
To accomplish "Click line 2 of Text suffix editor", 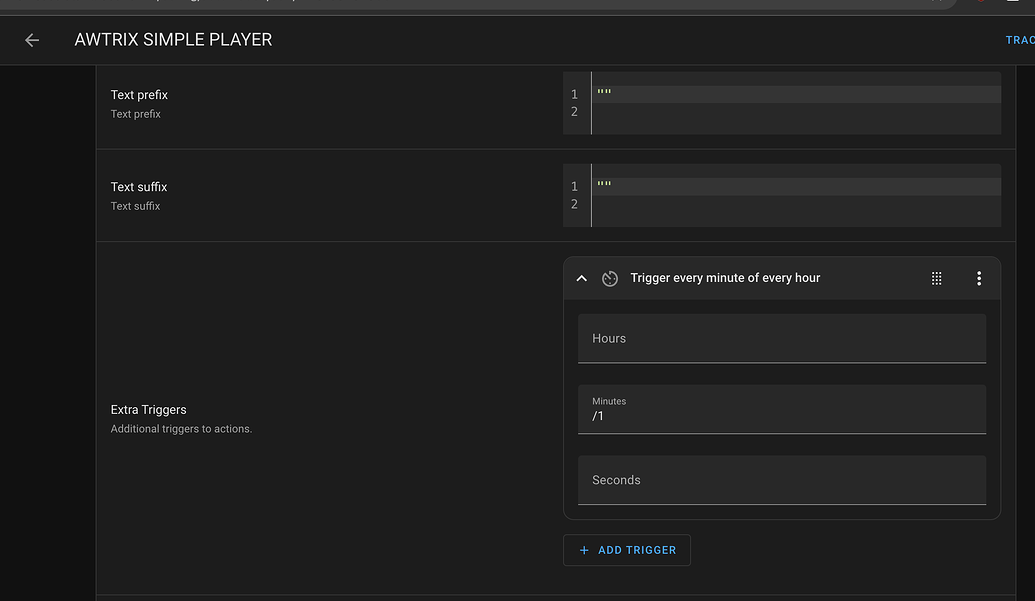I will click(795, 205).
